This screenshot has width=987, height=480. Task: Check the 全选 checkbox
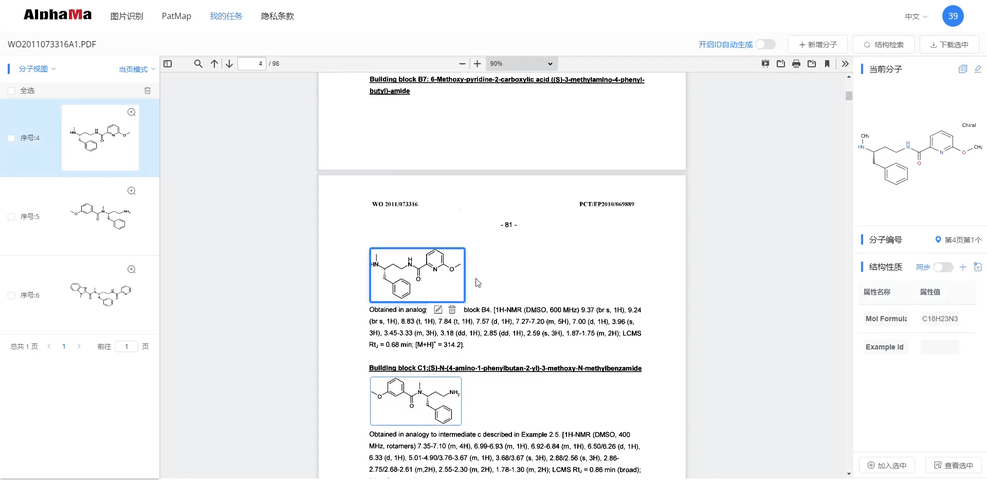coord(11,91)
